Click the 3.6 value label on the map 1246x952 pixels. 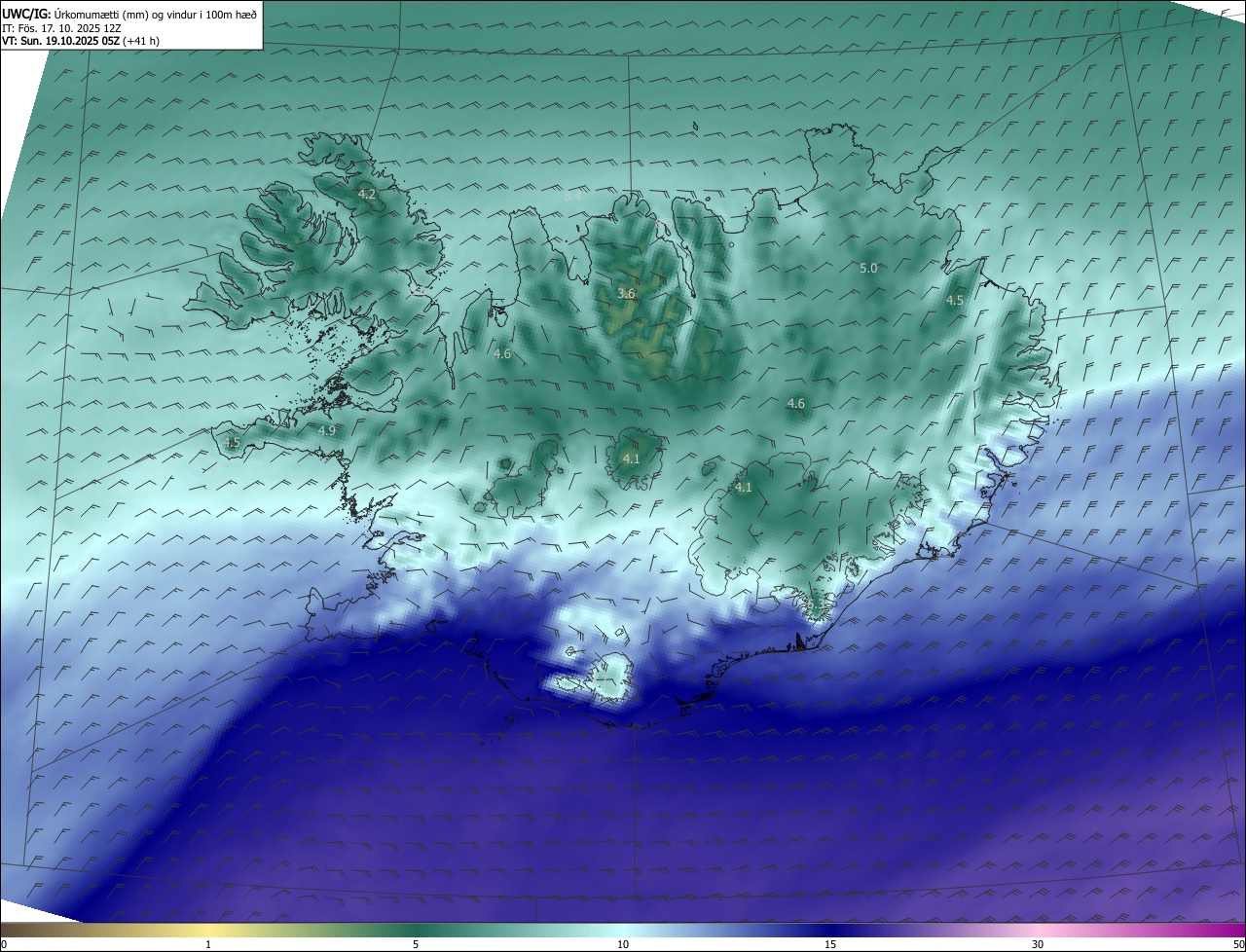click(626, 293)
